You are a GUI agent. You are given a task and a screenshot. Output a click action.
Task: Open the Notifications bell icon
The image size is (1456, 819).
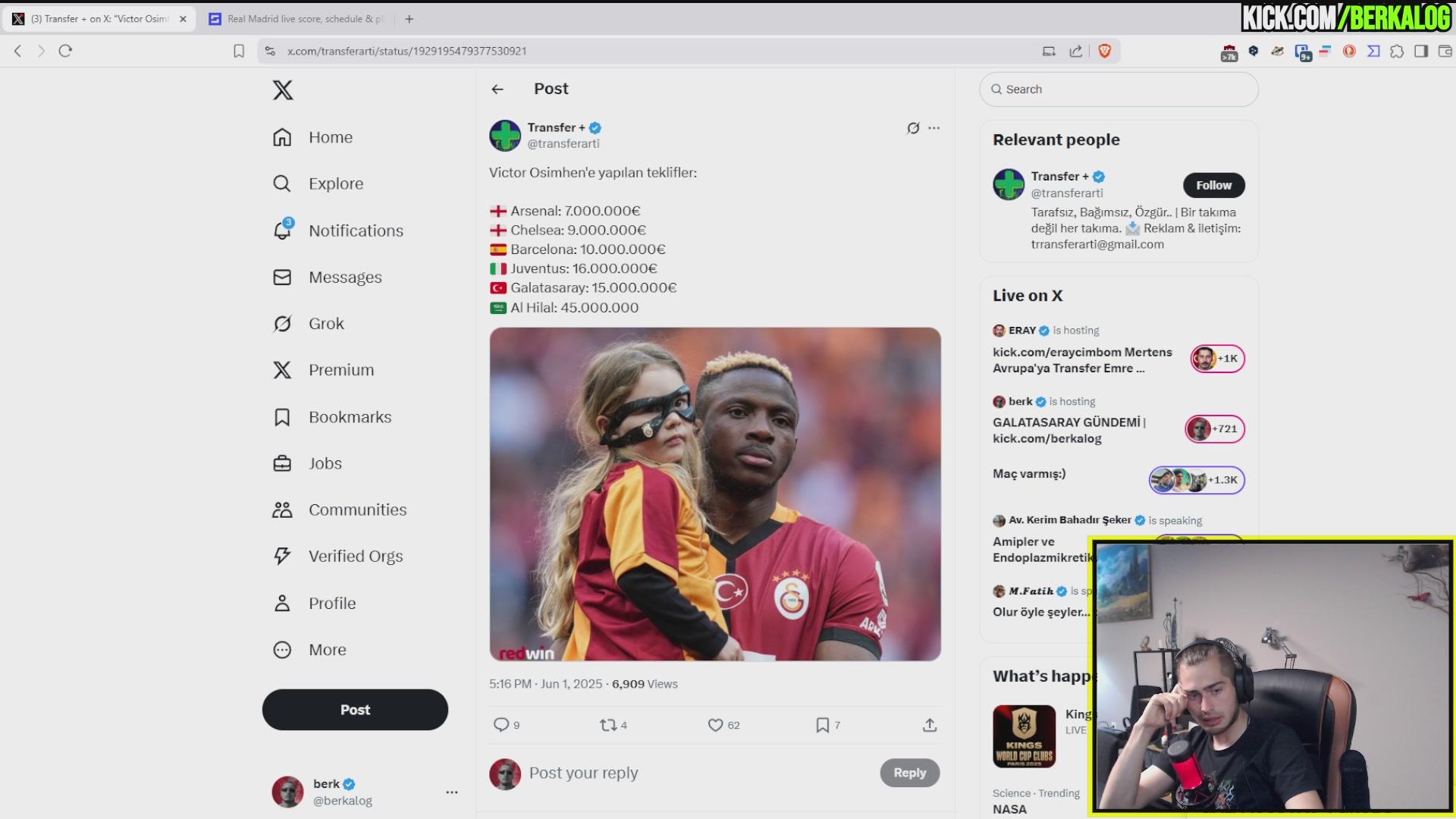coord(282,231)
